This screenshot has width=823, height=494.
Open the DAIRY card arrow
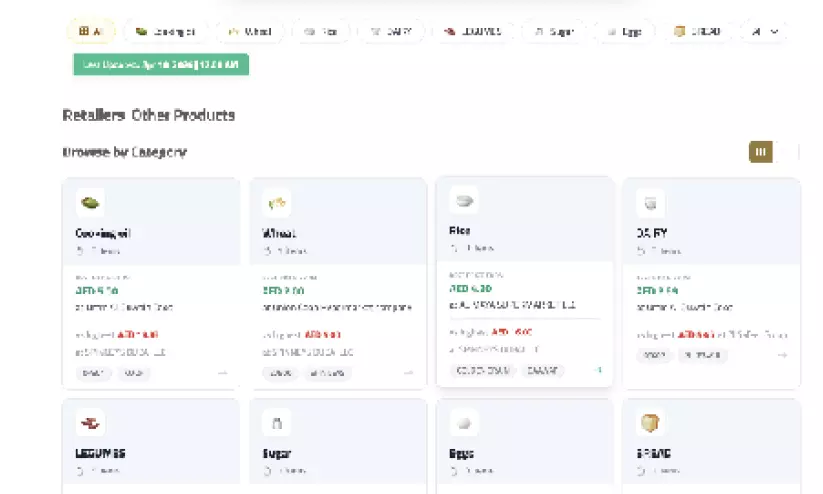point(782,355)
